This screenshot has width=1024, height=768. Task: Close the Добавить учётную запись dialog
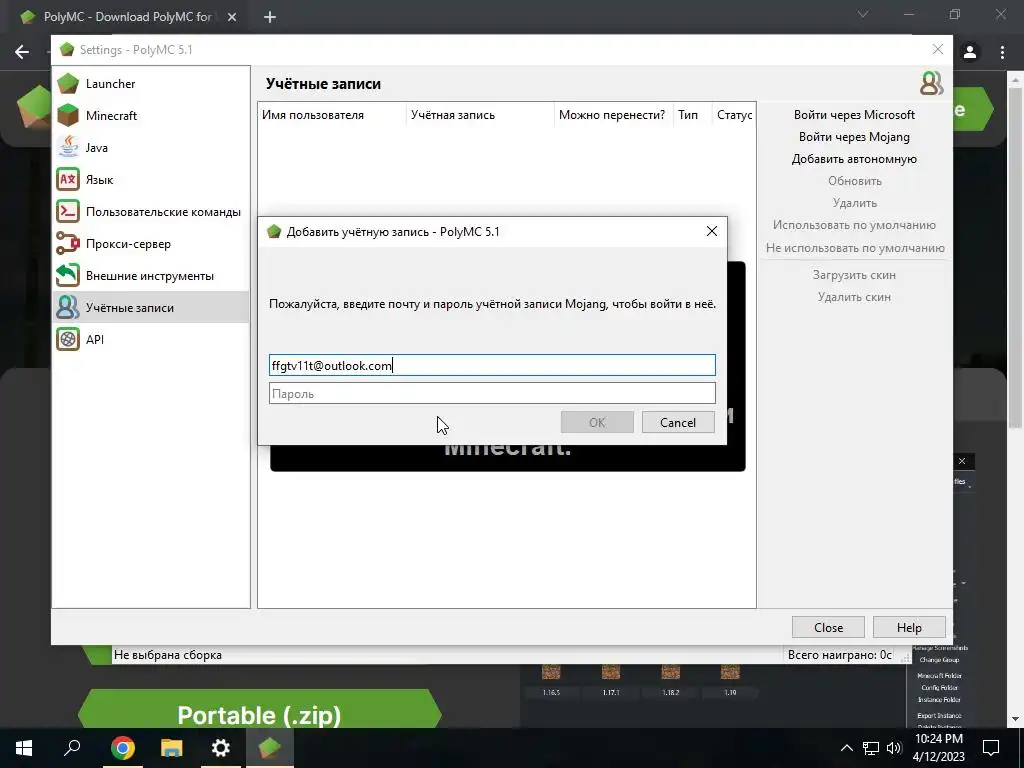point(712,231)
